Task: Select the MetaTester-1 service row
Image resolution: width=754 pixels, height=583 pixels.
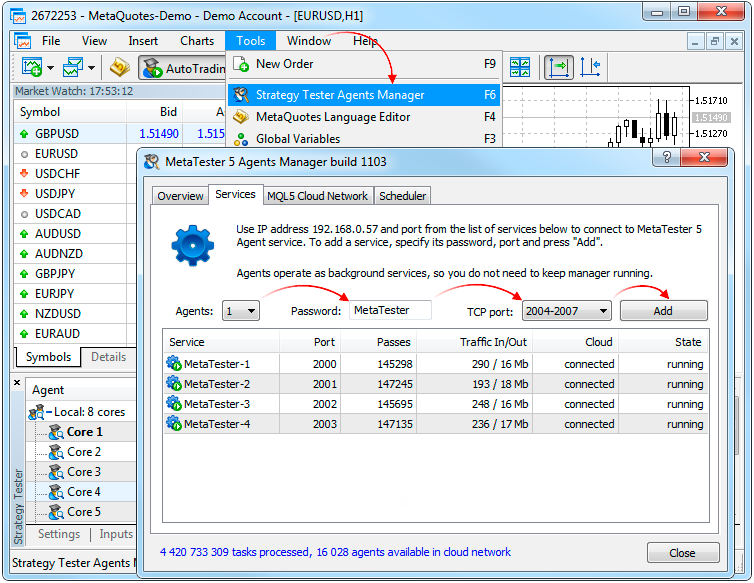Action: point(436,364)
